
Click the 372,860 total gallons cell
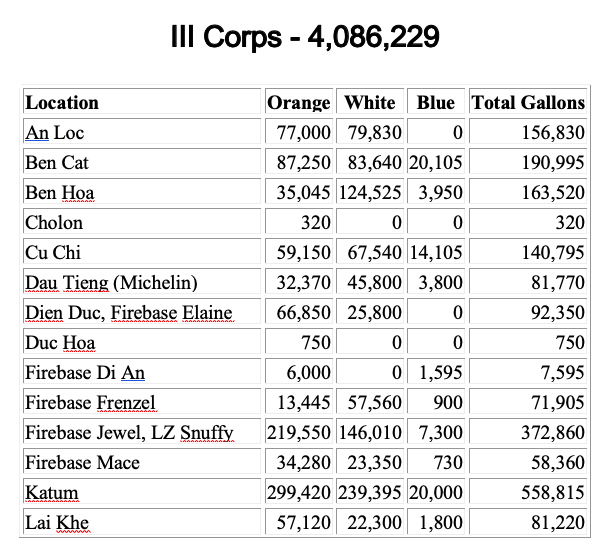[x=553, y=432]
